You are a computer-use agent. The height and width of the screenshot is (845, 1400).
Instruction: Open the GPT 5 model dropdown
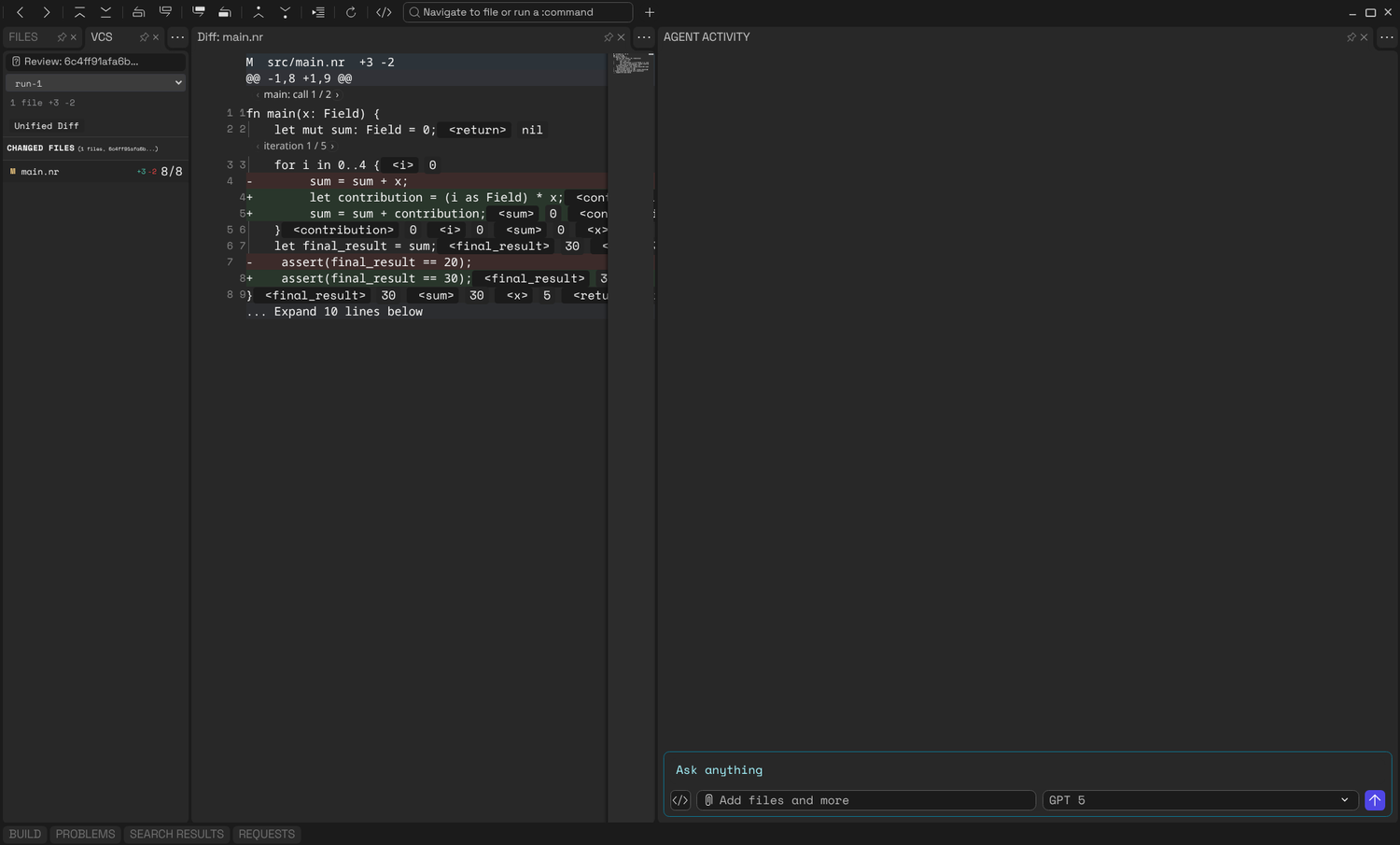tap(1199, 800)
